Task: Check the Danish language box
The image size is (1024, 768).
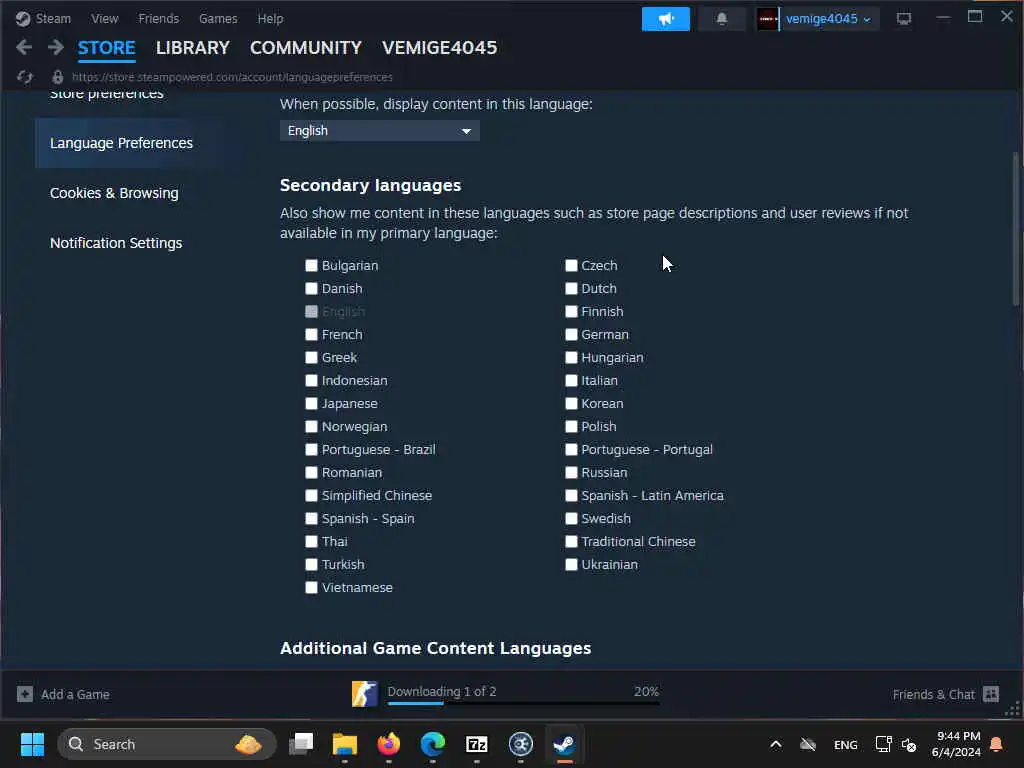Action: [312, 288]
